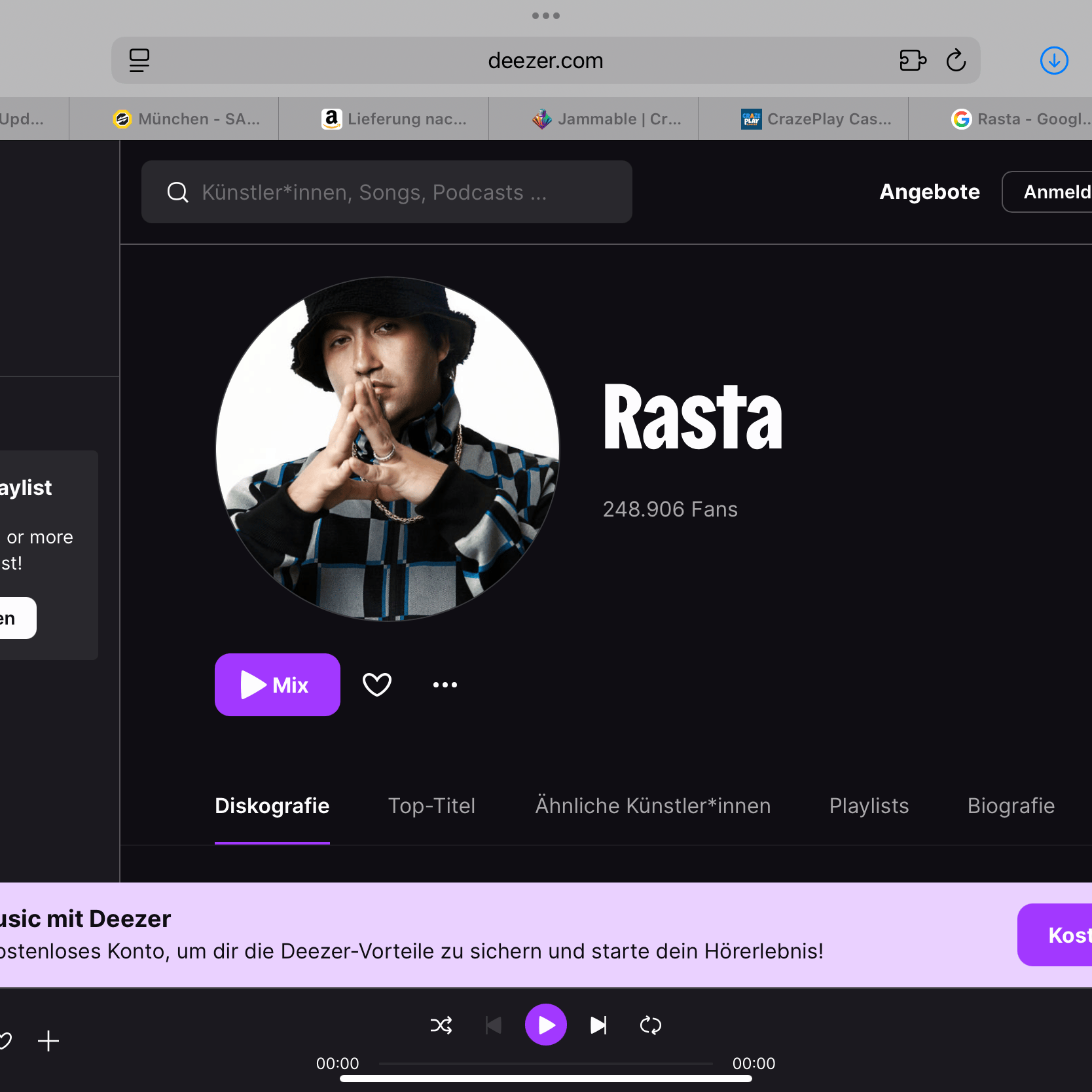Click the playback progress slider

click(546, 1064)
